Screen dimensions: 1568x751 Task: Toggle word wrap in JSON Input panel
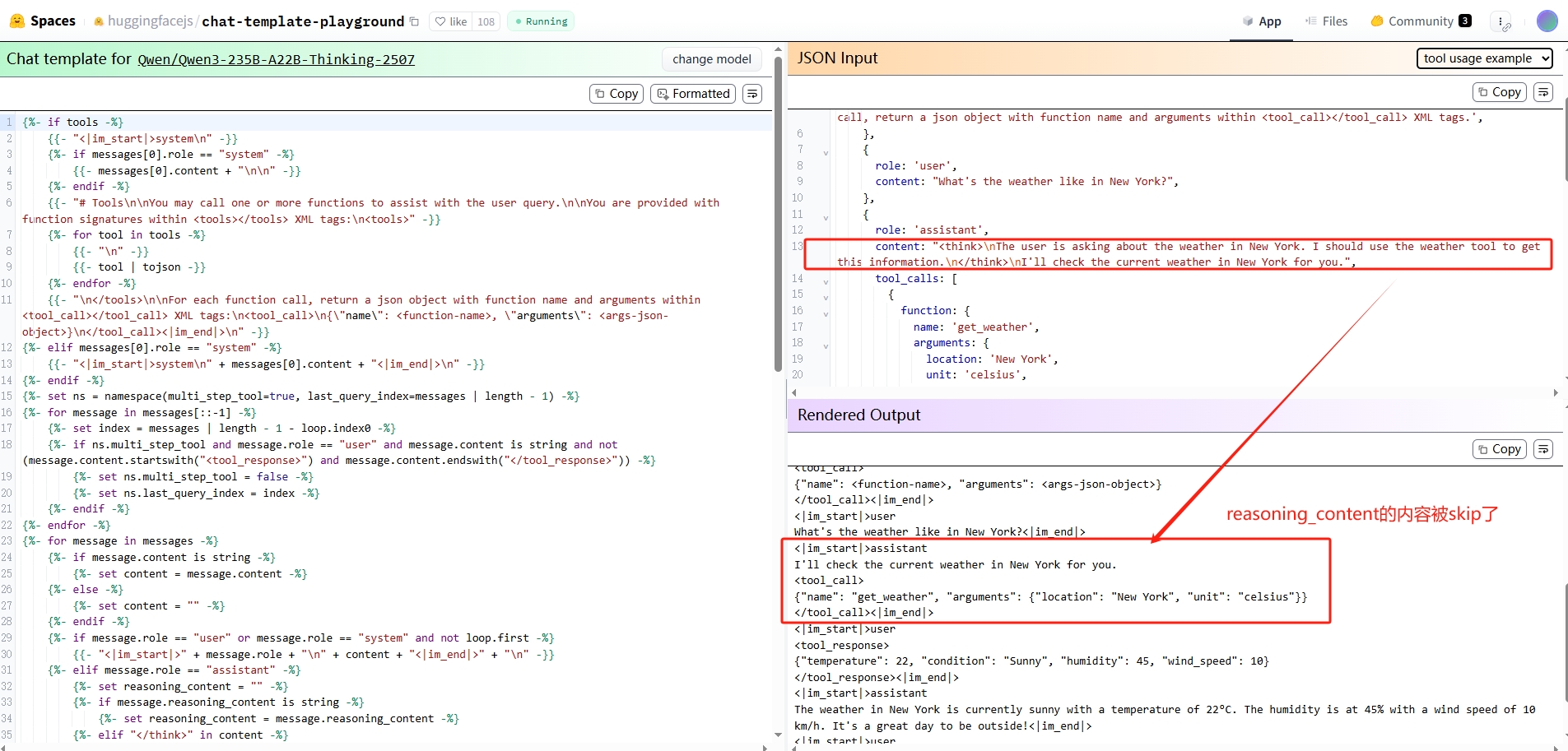(1544, 92)
